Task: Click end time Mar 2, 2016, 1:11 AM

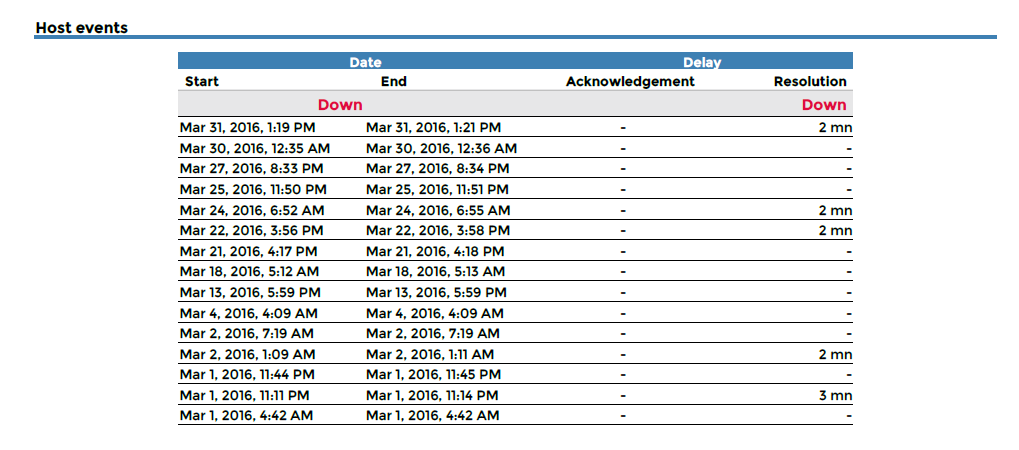Action: 430,354
